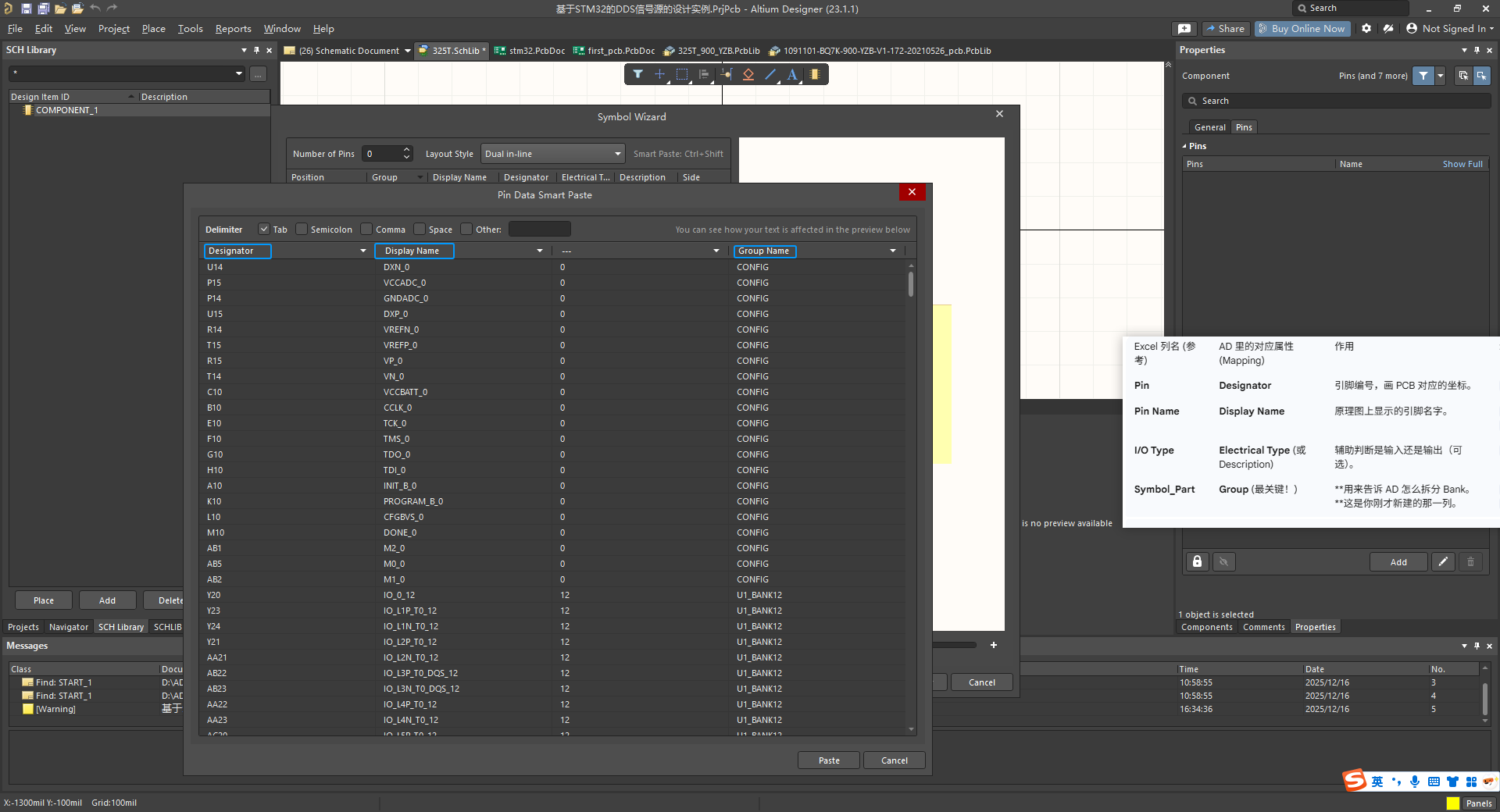Click the Sogou microphone voice input icon
1500x812 pixels.
[1415, 782]
